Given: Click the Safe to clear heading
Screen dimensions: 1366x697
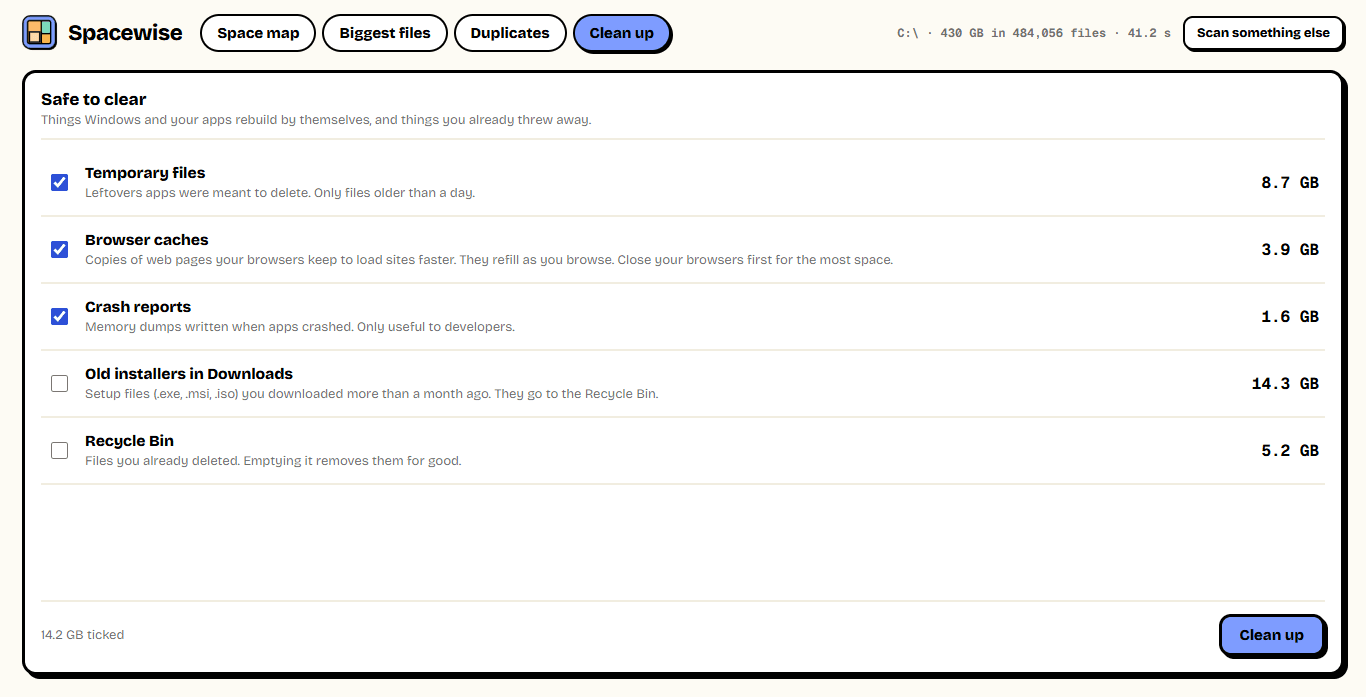Looking at the screenshot, I should (x=94, y=99).
